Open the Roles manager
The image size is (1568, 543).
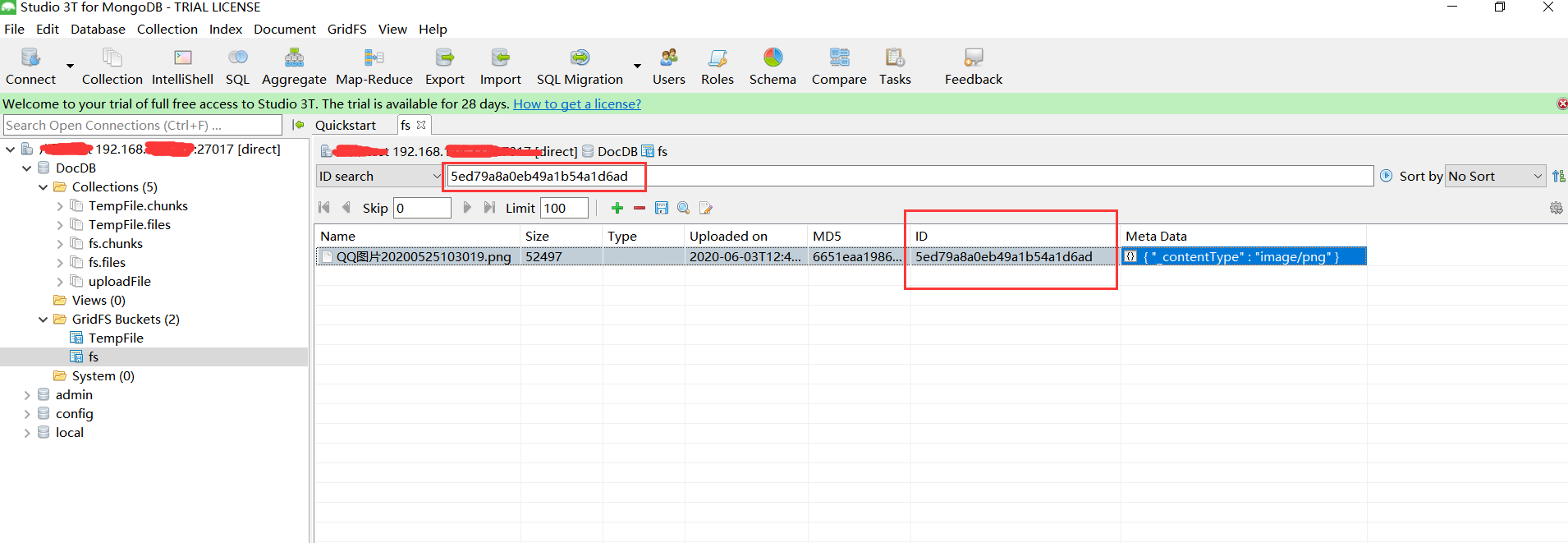pyautogui.click(x=717, y=66)
